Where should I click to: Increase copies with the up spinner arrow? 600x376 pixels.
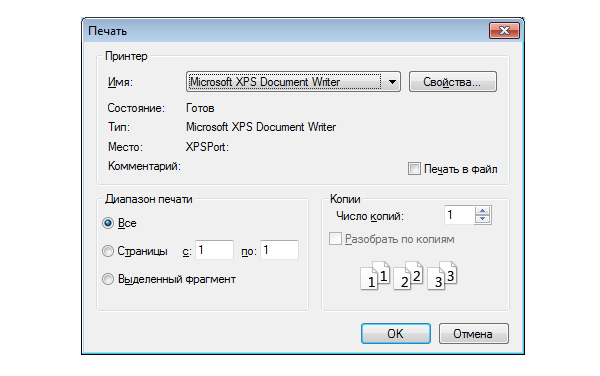tap(483, 211)
